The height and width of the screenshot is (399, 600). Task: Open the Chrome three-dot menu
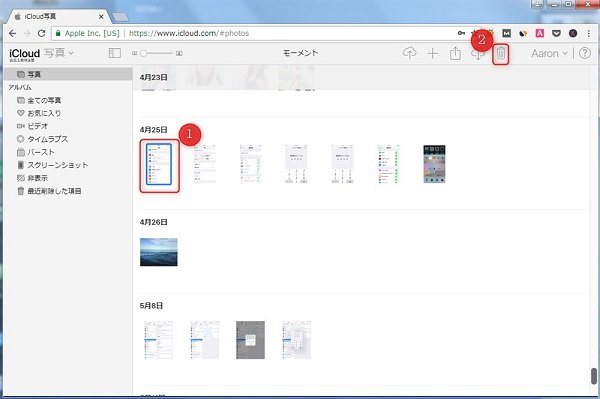click(589, 33)
